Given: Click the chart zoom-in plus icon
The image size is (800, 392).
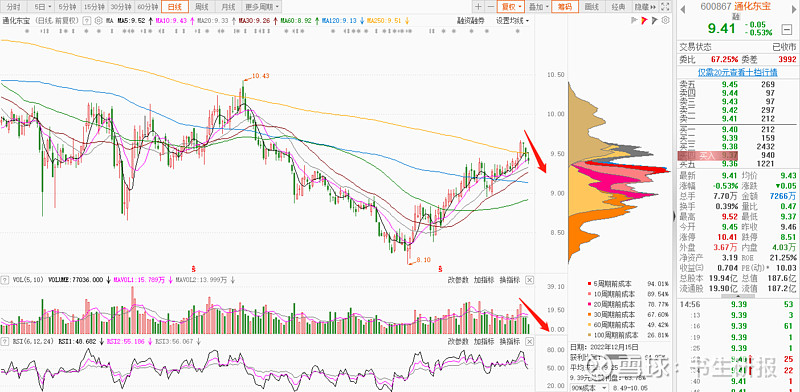Looking at the screenshot, I should pos(478,7).
